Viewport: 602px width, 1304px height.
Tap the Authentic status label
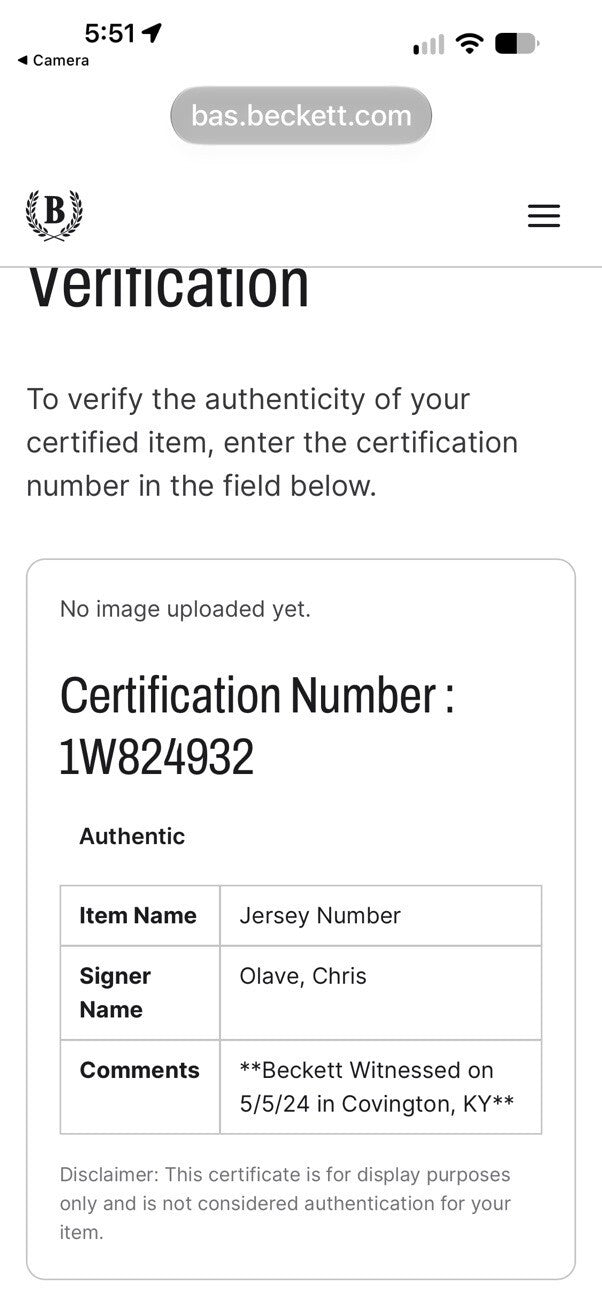[x=132, y=836]
